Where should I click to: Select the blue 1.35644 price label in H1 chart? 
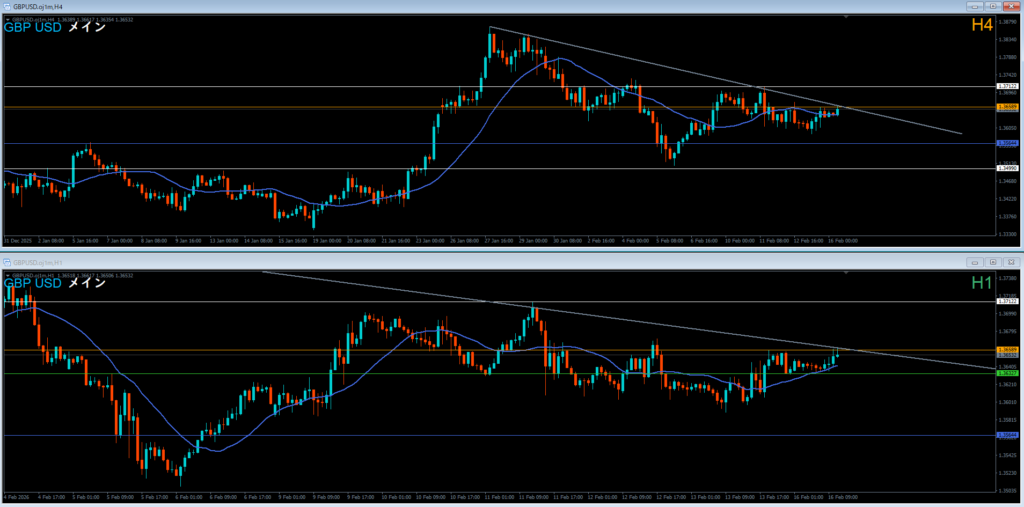pyautogui.click(x=1008, y=434)
